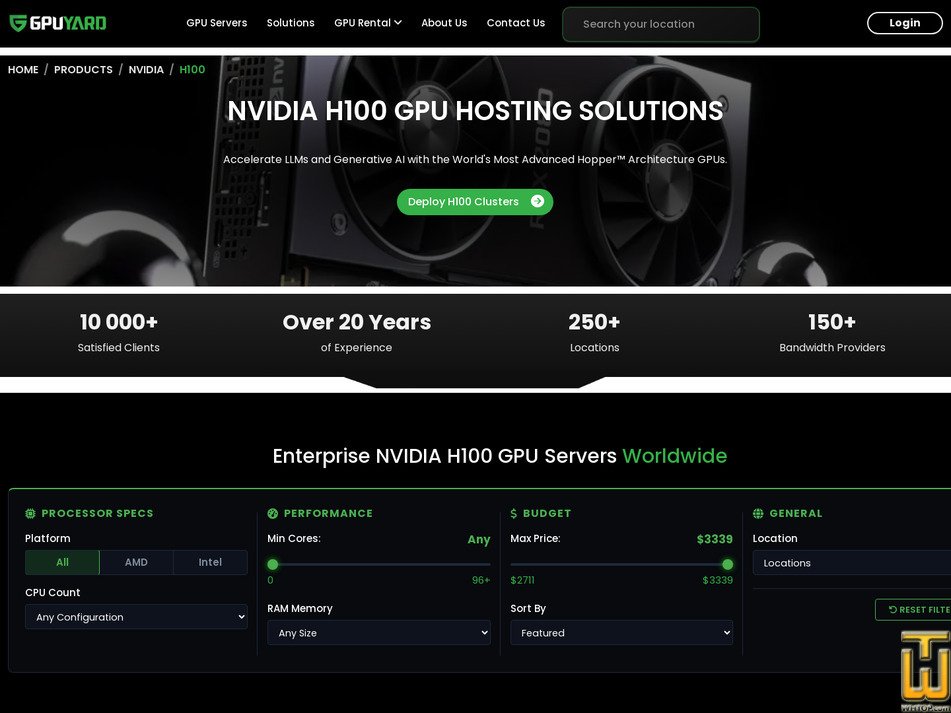Click the NVIDIA breadcrumb
This screenshot has height=713, width=951.
[x=146, y=70]
